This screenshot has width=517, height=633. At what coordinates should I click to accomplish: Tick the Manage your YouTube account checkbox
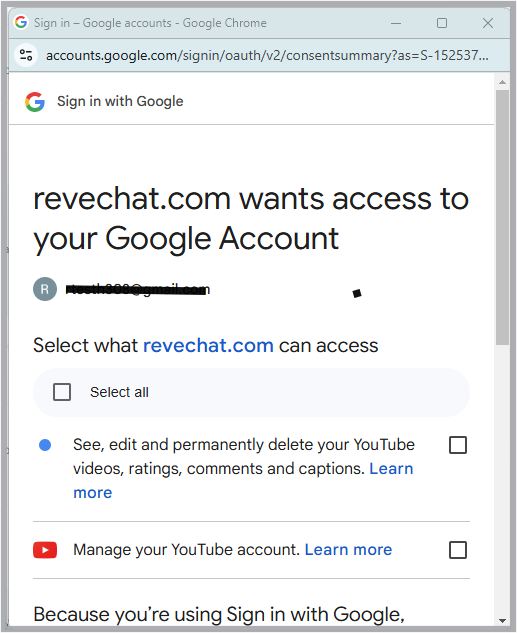coord(458,550)
